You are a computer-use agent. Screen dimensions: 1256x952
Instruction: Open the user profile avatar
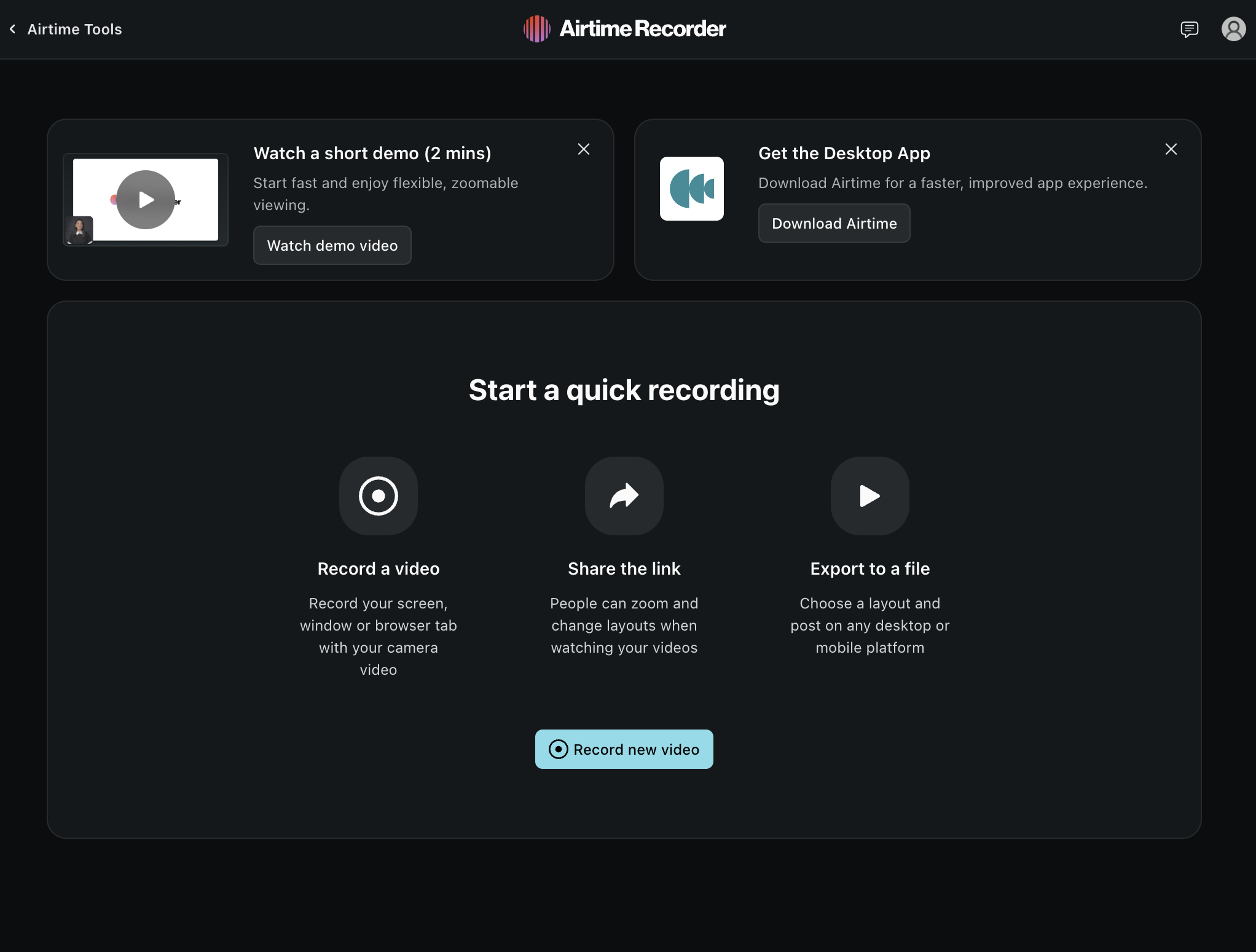click(x=1233, y=29)
